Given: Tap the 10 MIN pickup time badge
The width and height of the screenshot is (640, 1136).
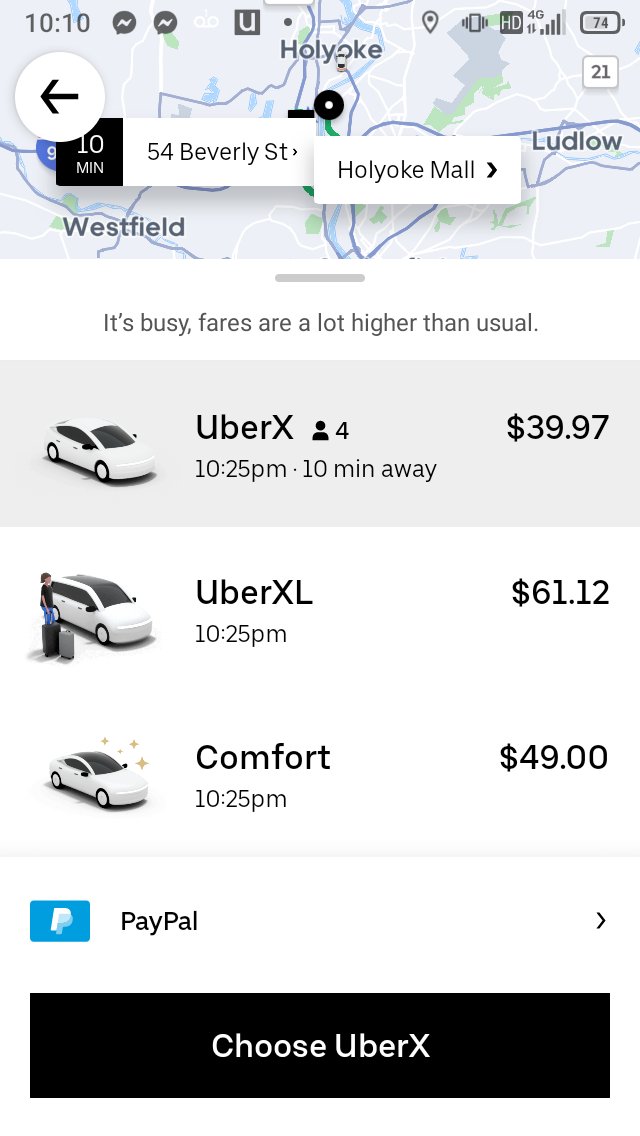Looking at the screenshot, I should point(90,152).
